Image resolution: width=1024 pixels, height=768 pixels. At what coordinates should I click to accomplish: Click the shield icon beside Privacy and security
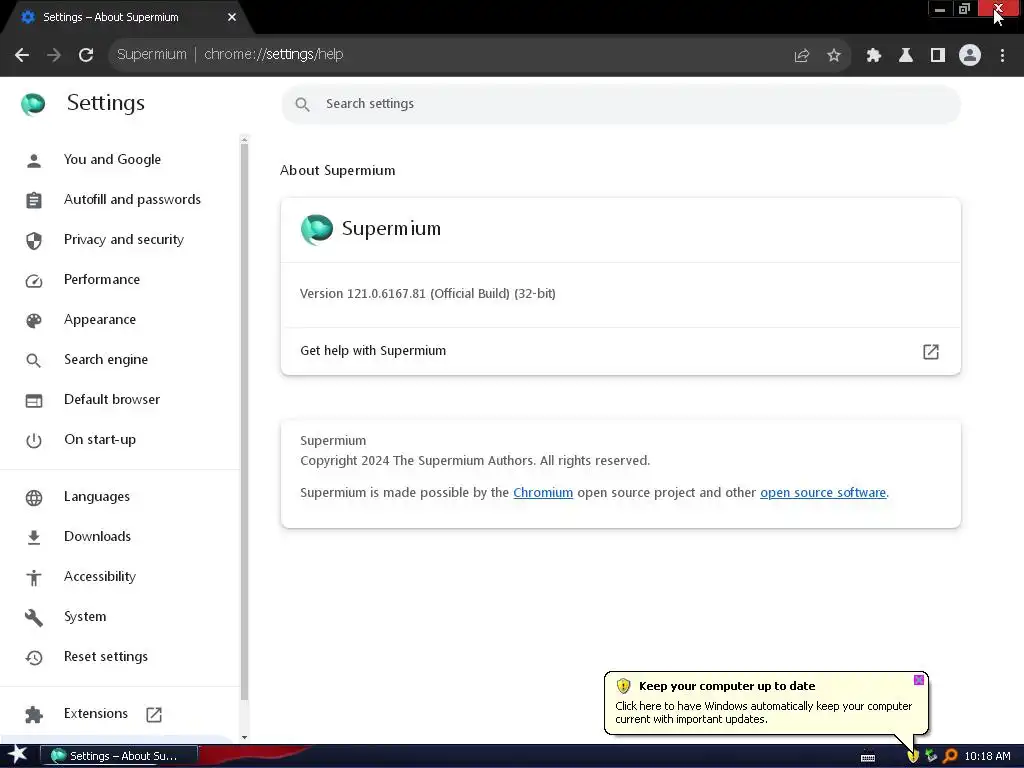coord(34,241)
